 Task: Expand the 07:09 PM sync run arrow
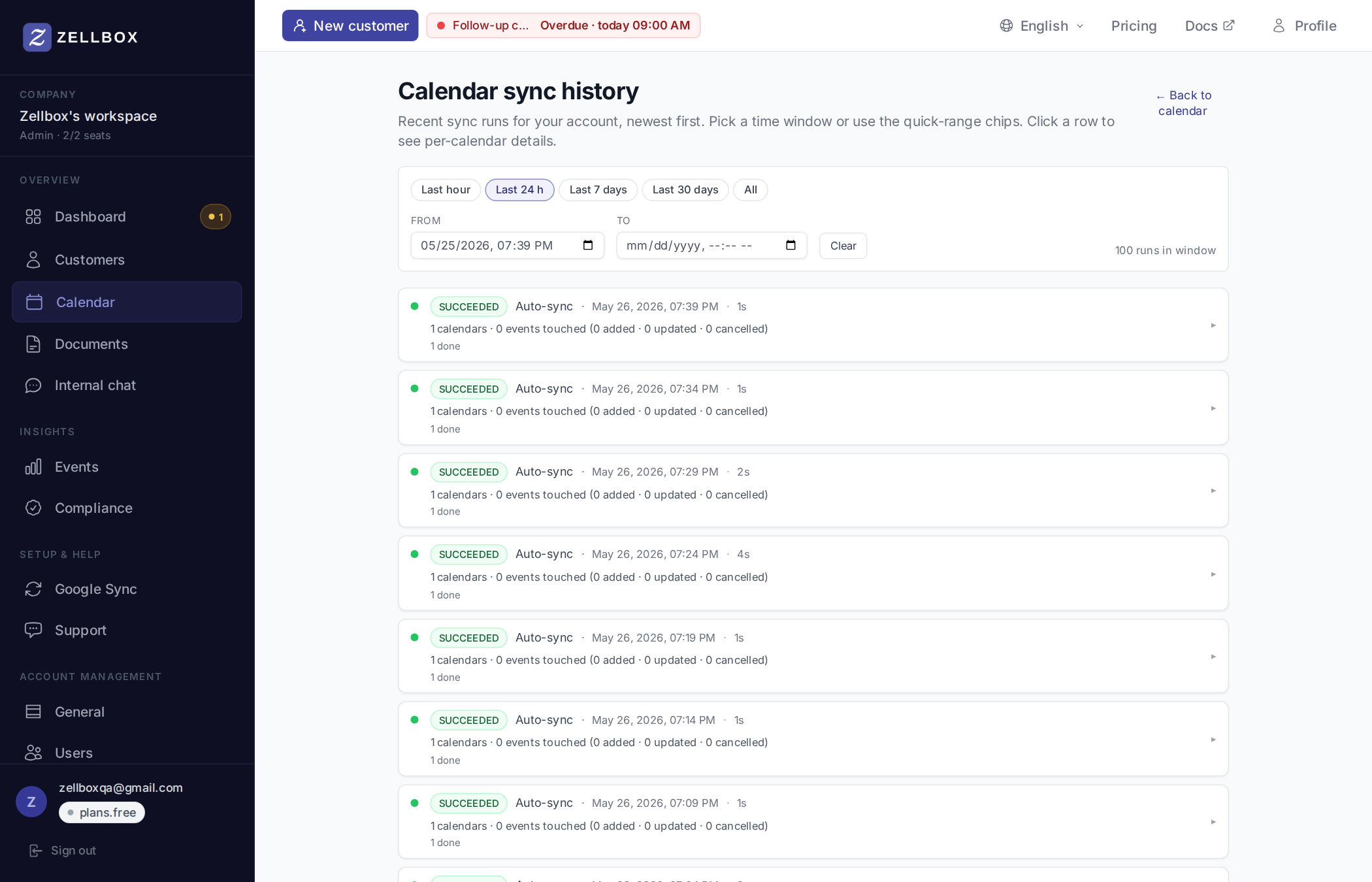pos(1213,822)
